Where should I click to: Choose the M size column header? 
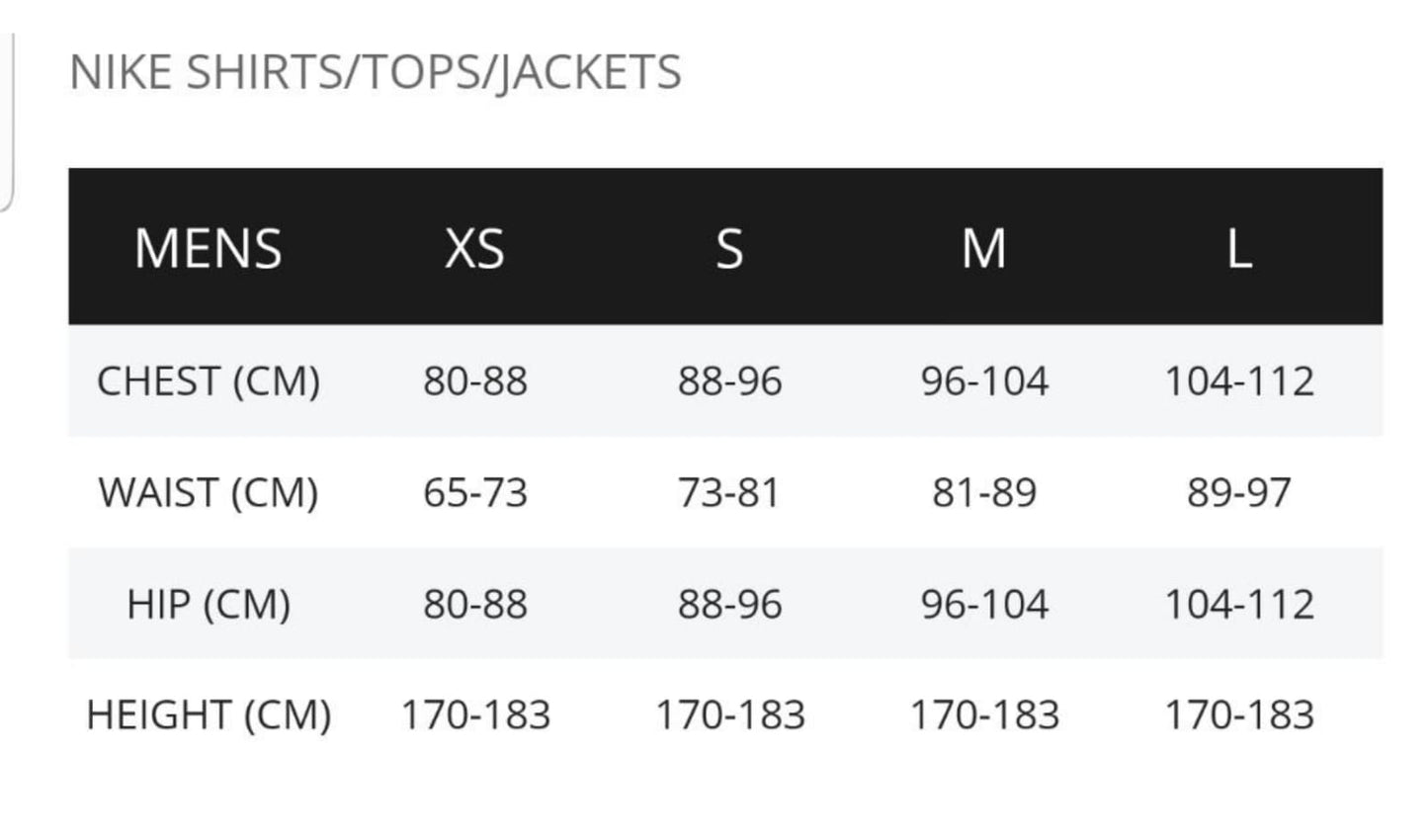click(x=984, y=247)
